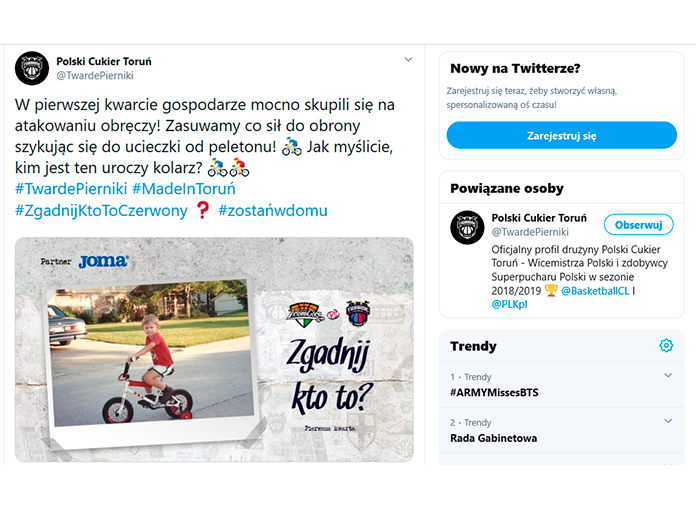696x518 pixels.
Task: Open the trends settings gear icon
Action: pyautogui.click(x=666, y=346)
